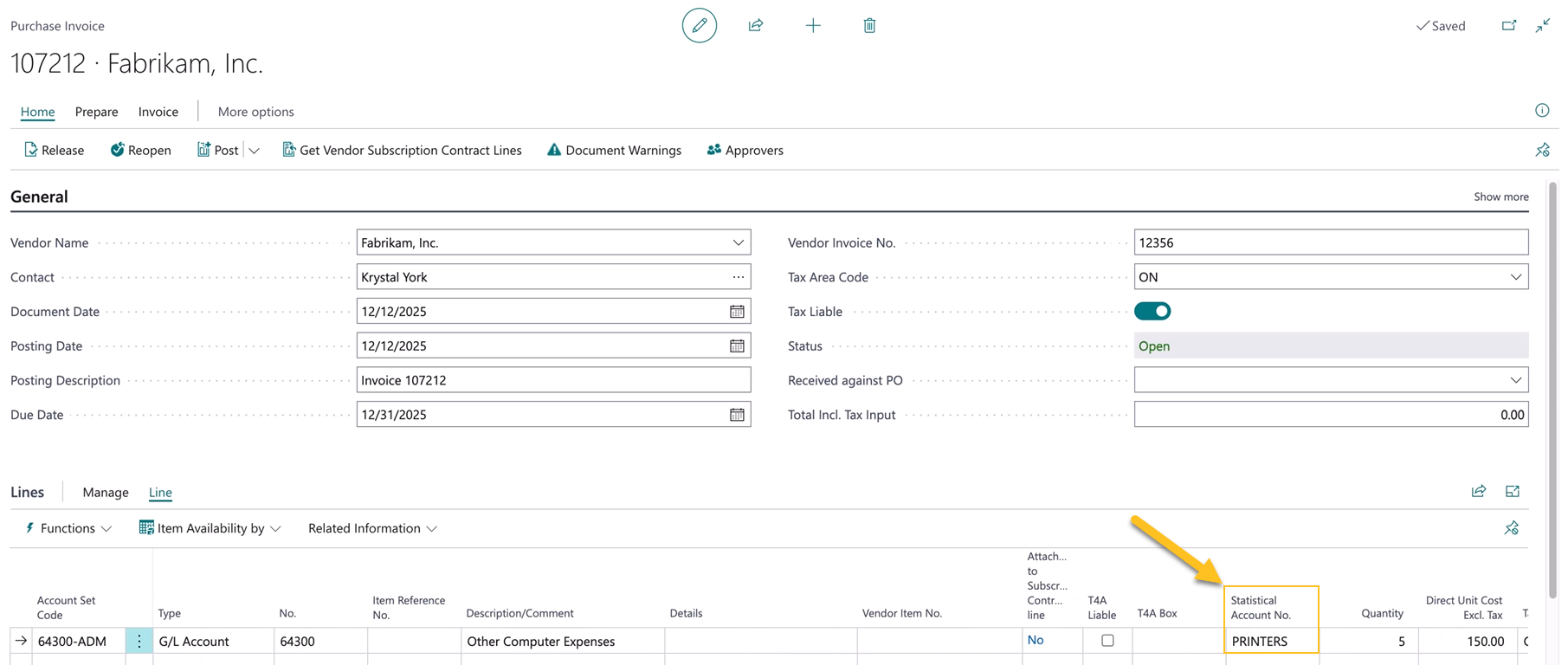Pin the action bar icon
Image resolution: width=1568 pixels, height=665 pixels.
[x=1543, y=150]
